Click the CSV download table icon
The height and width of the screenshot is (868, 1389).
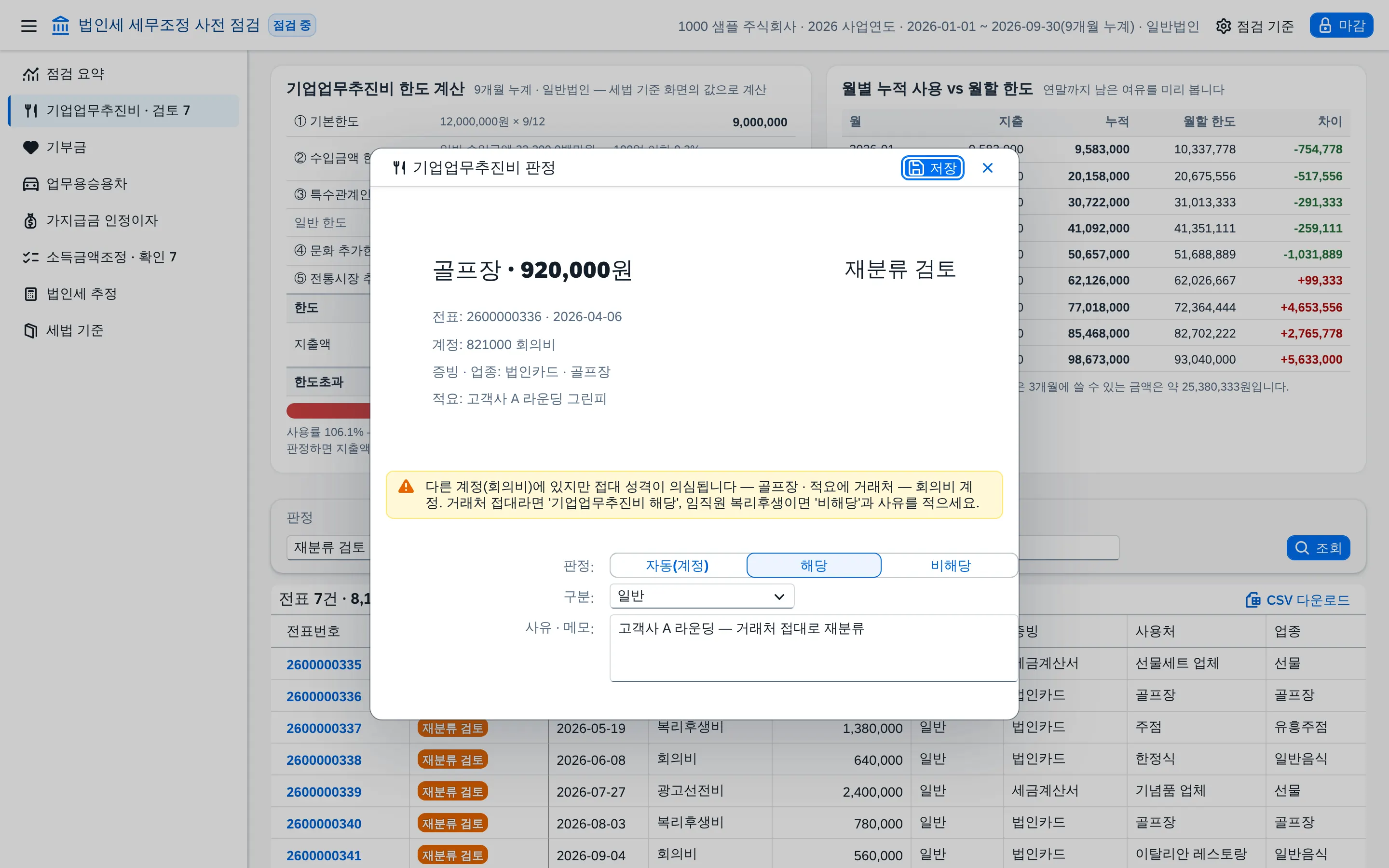[1253, 600]
